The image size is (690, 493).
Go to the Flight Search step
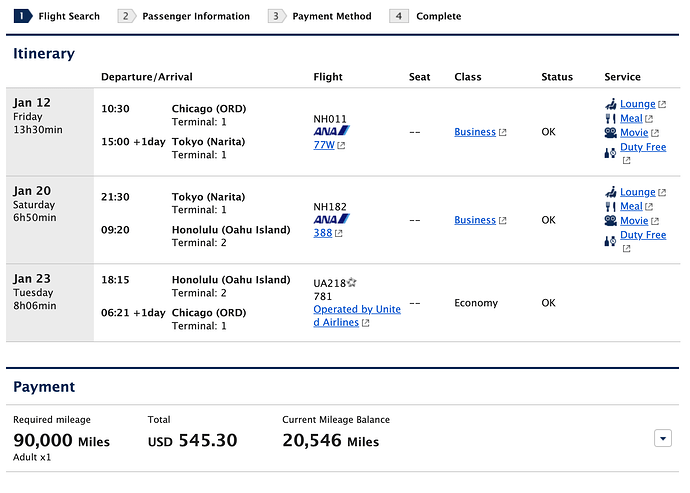click(57, 16)
